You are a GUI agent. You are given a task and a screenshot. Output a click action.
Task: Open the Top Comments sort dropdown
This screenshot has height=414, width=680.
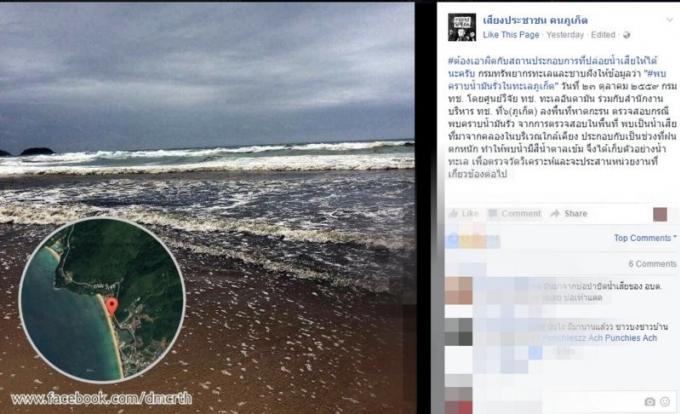tap(645, 238)
